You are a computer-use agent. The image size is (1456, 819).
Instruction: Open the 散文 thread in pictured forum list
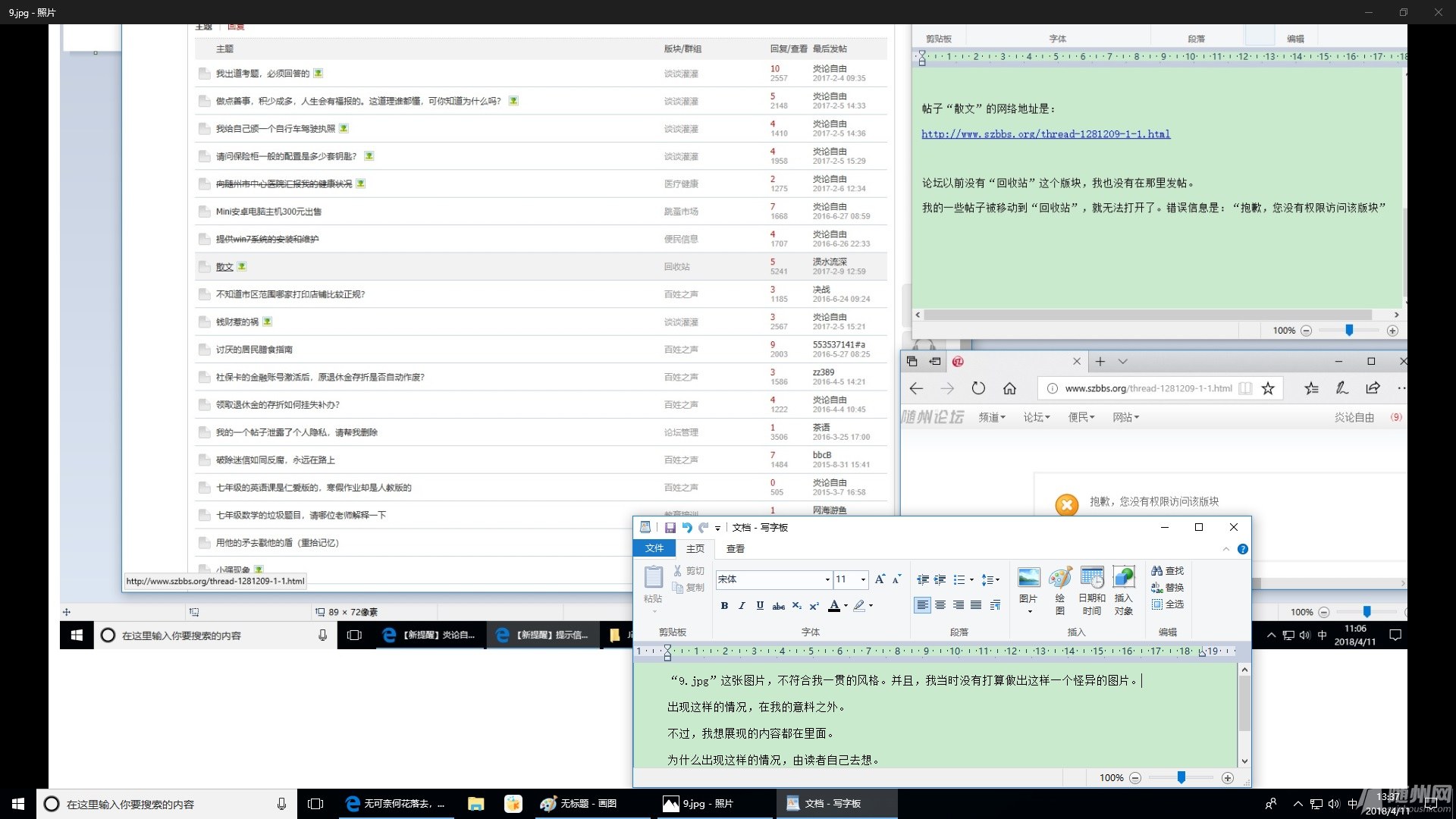[x=224, y=267]
